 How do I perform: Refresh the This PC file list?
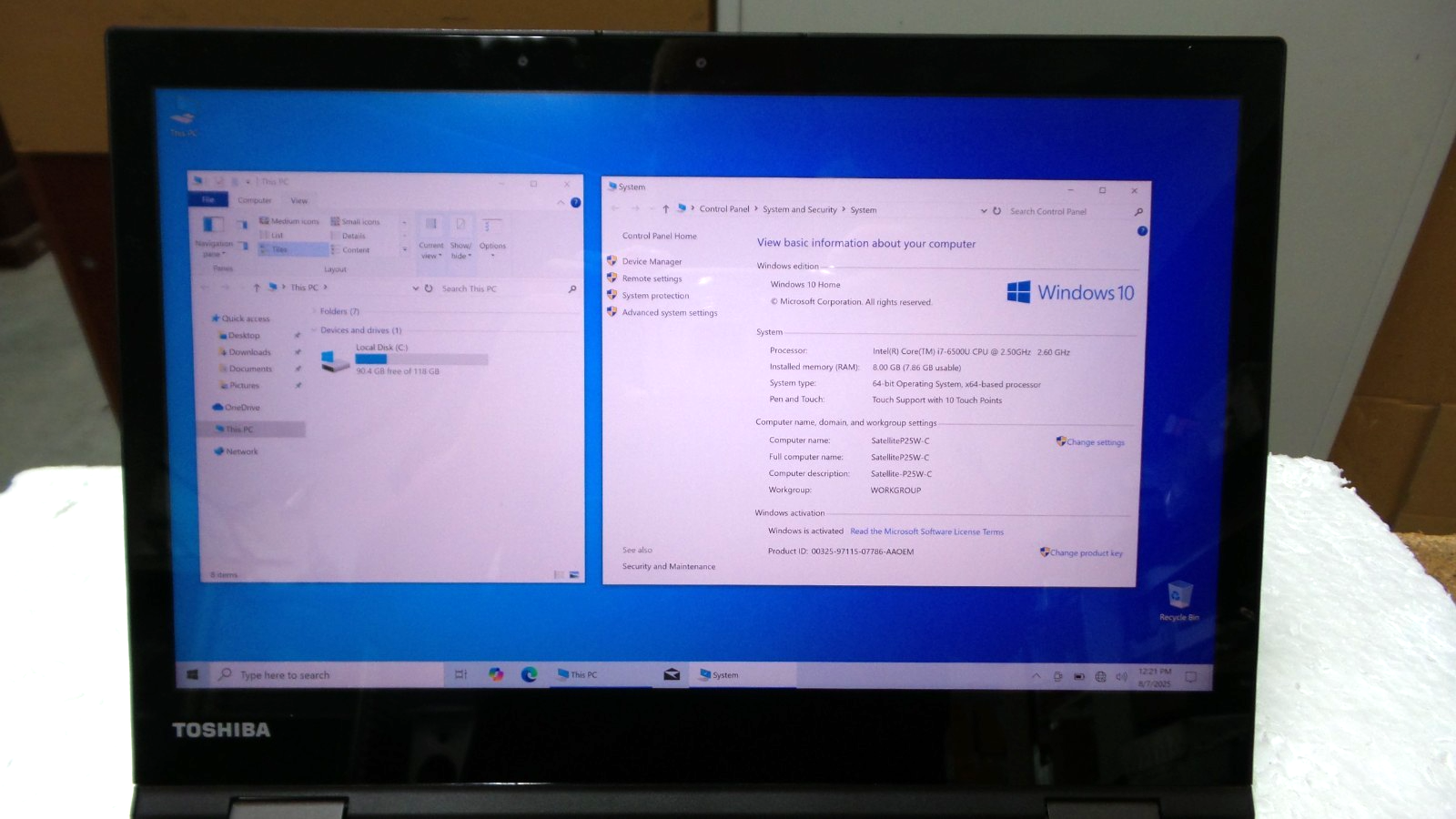pyautogui.click(x=429, y=288)
